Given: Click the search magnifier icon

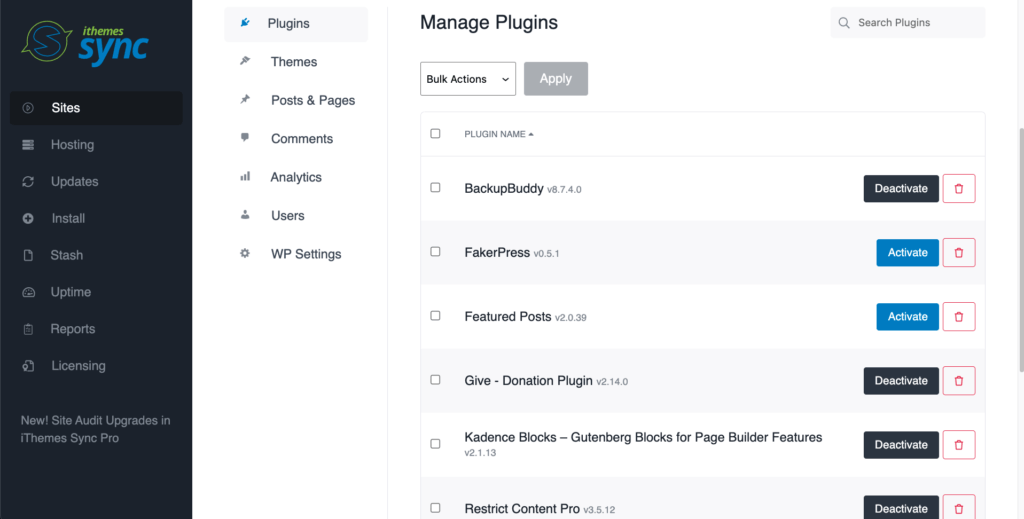Looking at the screenshot, I should click(844, 23).
